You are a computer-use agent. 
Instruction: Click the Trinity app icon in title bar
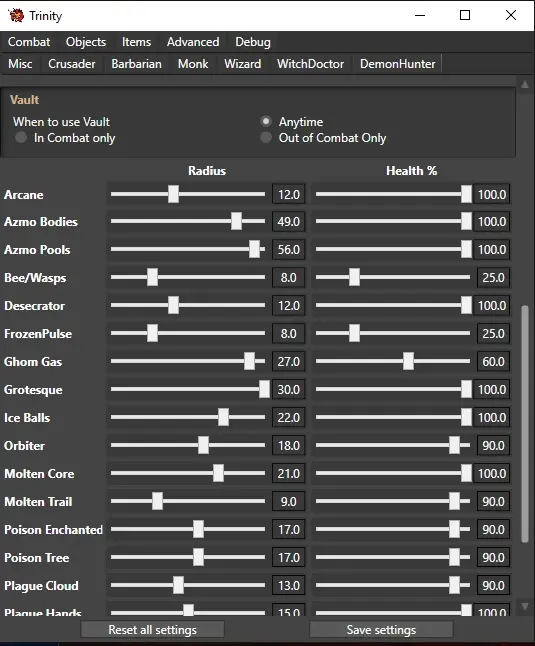[x=16, y=15]
